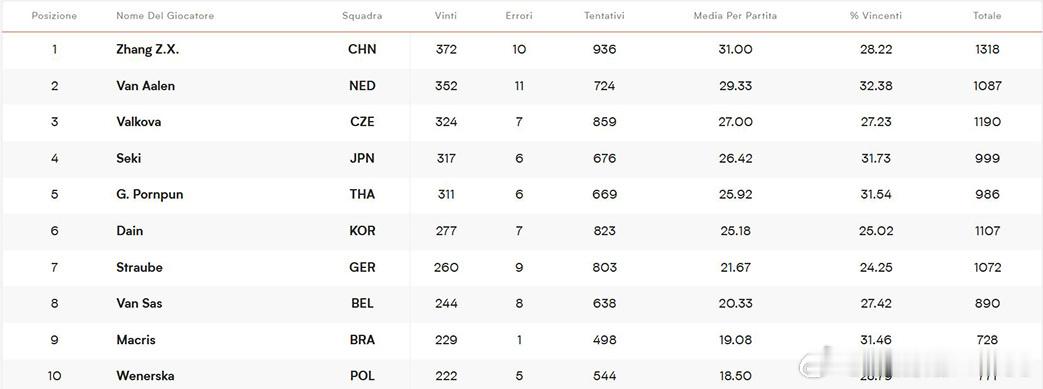Sort by % Vincenti column
Viewport: 1043px width, 389px height.
point(876,16)
